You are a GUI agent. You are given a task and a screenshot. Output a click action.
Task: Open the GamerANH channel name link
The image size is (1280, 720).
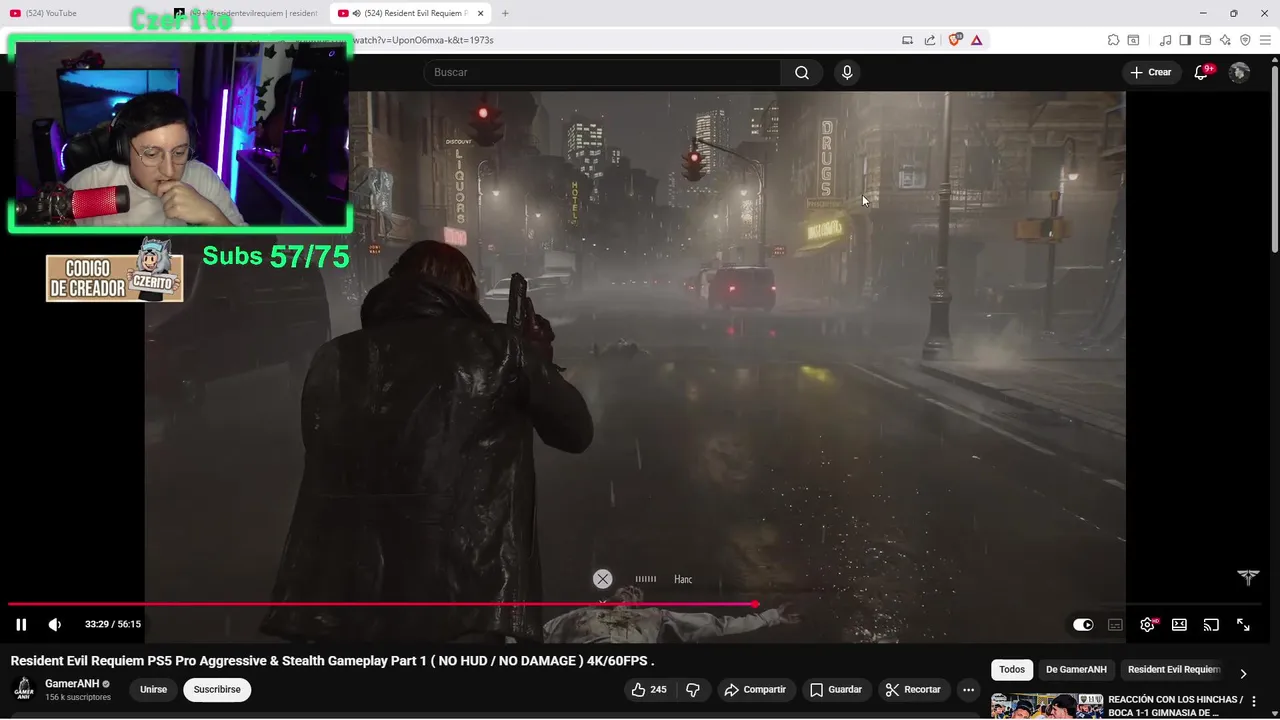pyautogui.click(x=72, y=684)
